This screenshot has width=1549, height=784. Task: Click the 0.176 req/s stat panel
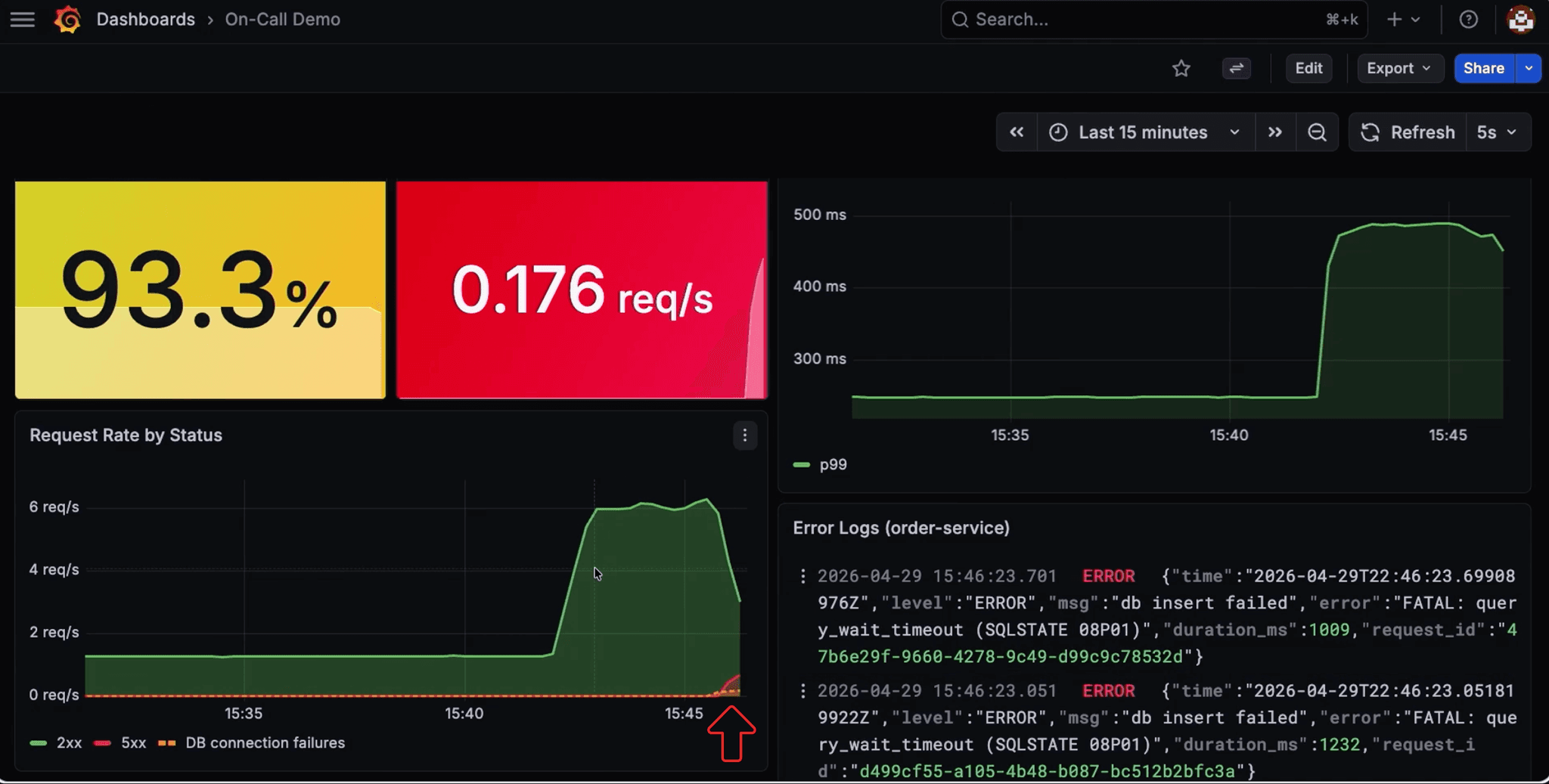click(582, 290)
